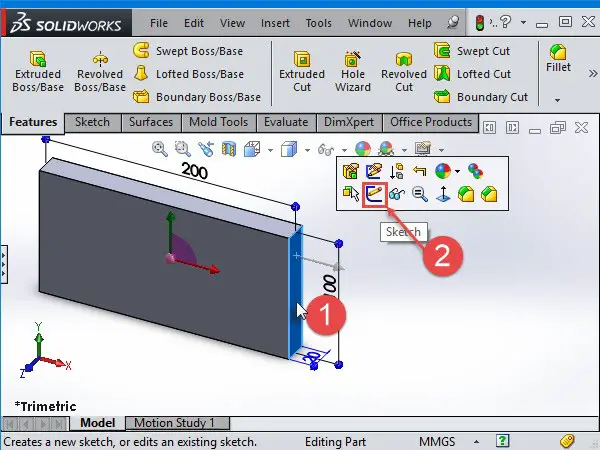Click the status bar quick tips help icon
The width and height of the screenshot is (600, 450).
click(x=502, y=441)
